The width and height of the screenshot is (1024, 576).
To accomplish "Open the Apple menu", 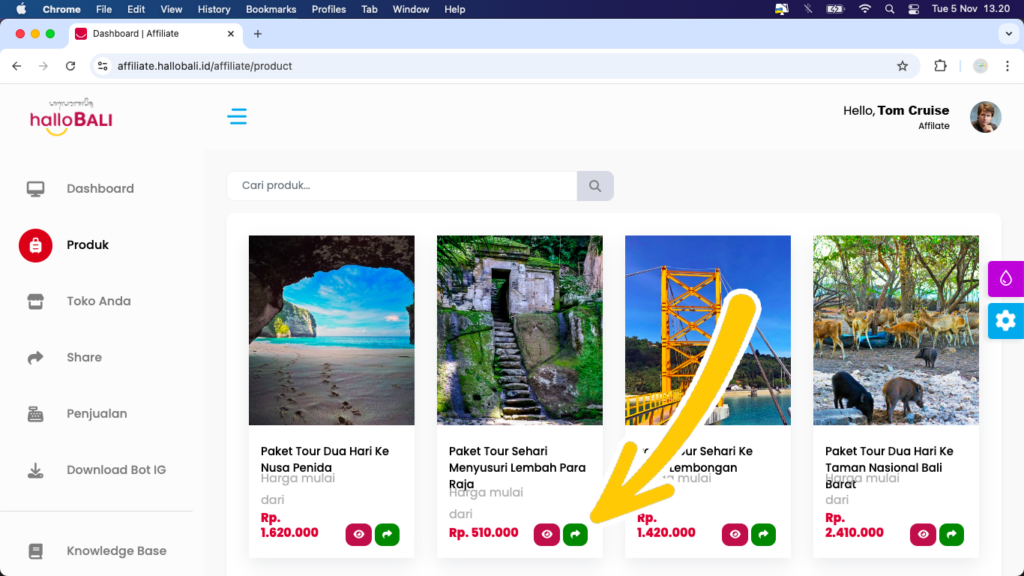I will pyautogui.click(x=21, y=9).
